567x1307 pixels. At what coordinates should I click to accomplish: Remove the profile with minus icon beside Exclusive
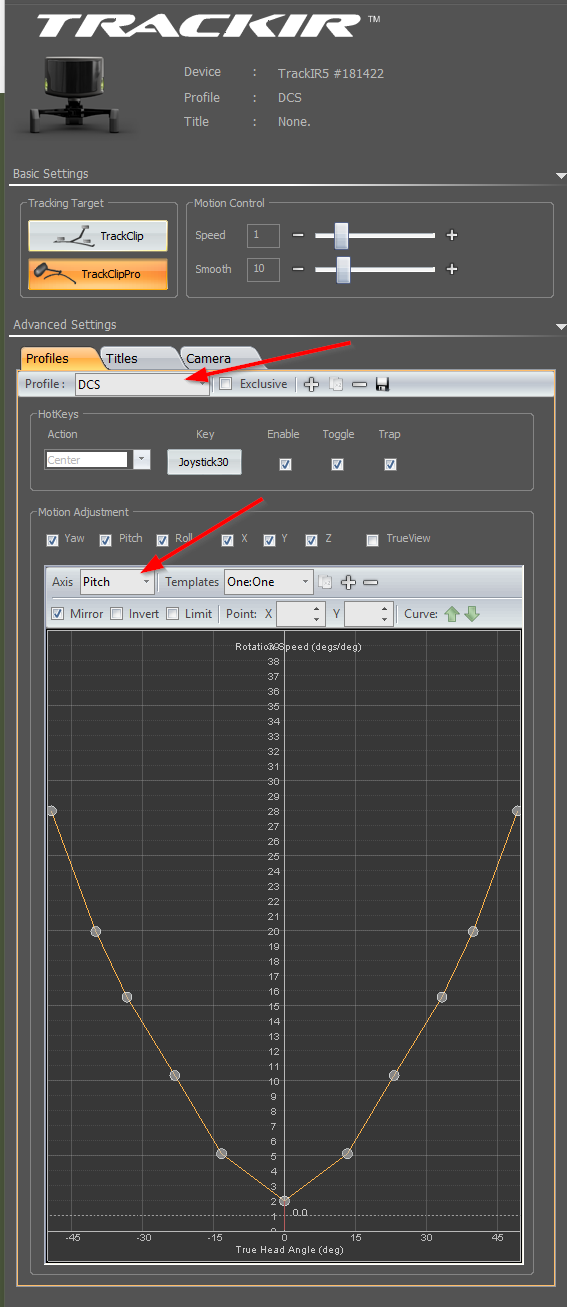pyautogui.click(x=359, y=384)
